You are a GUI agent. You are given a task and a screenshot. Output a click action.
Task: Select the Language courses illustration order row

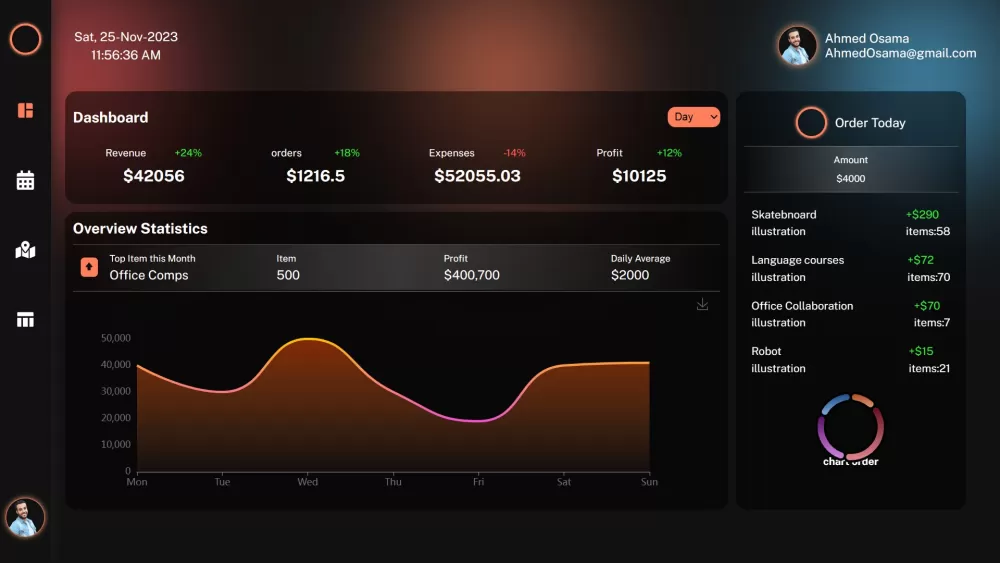click(850, 268)
